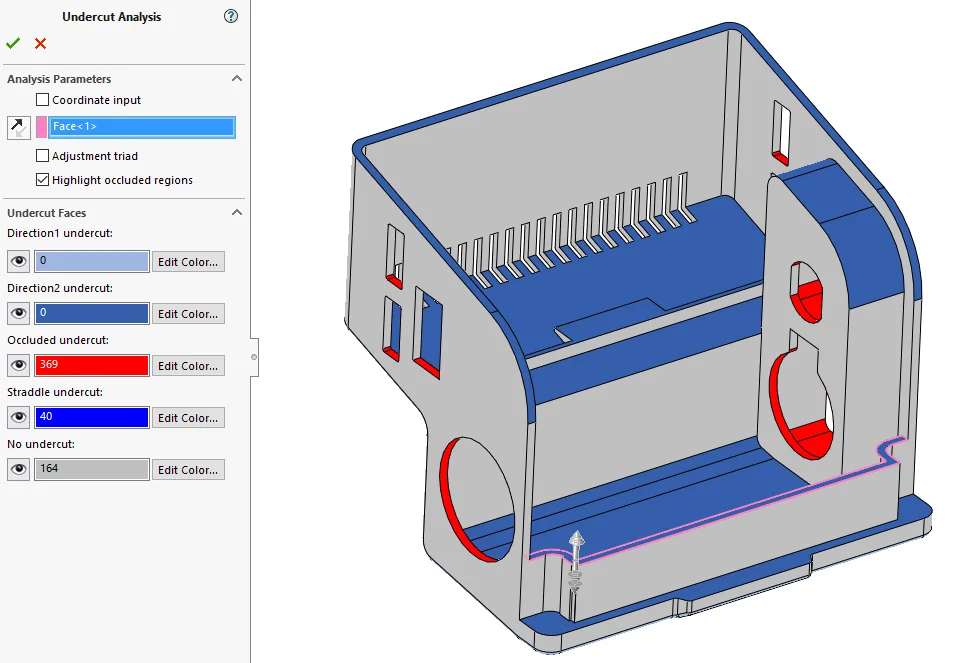Select the Face<1> pull direction field
Image resolution: width=966 pixels, height=663 pixels.
click(141, 127)
